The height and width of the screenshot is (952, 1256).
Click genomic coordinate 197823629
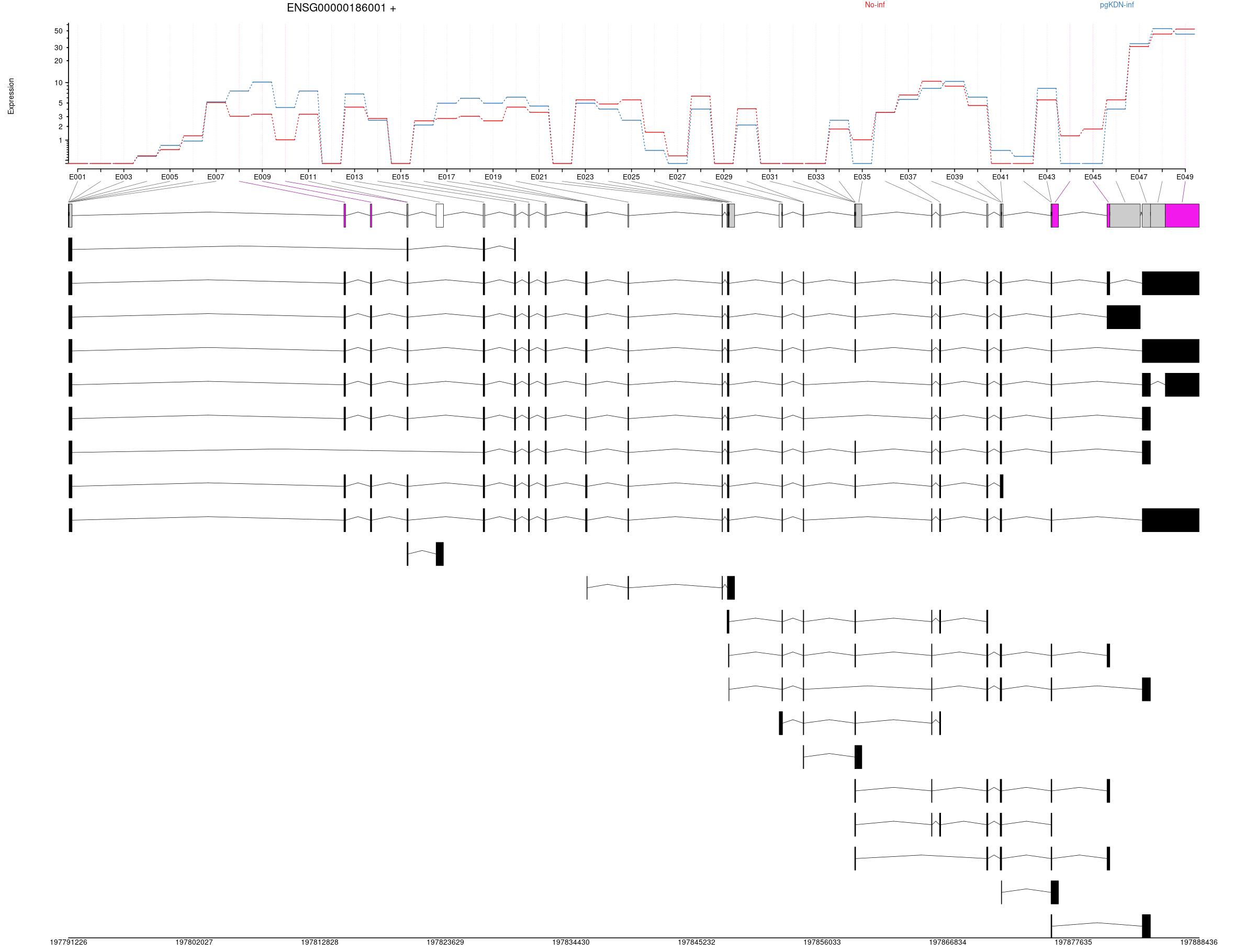coord(445,942)
